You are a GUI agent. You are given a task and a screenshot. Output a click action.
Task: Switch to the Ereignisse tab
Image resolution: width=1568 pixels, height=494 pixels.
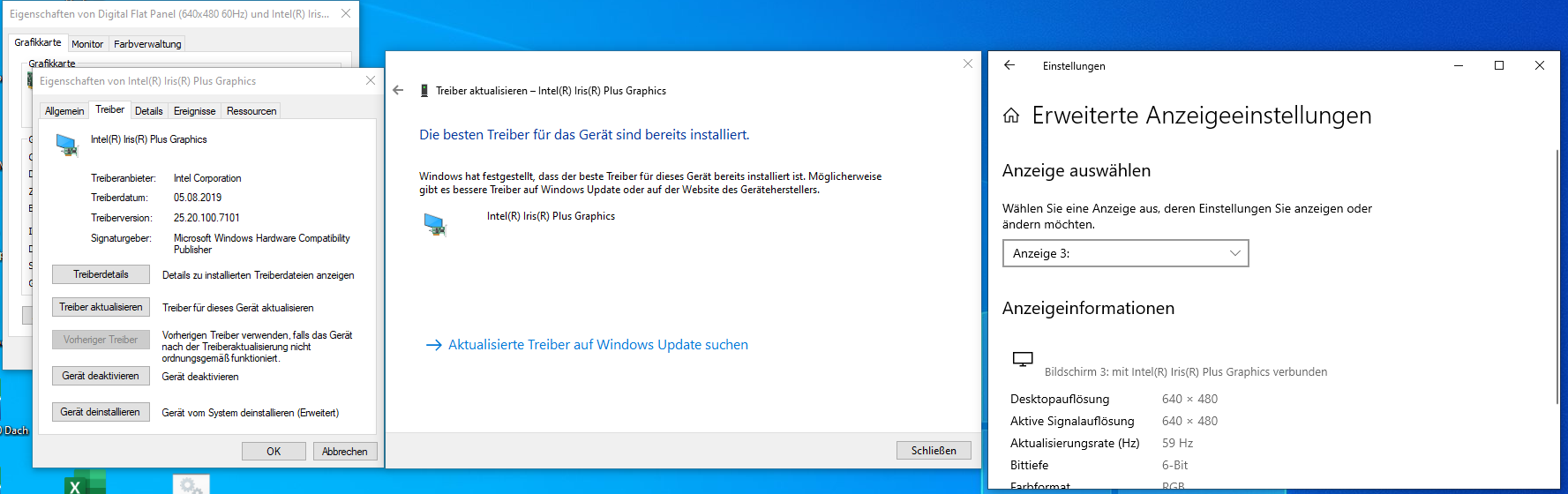(x=194, y=111)
